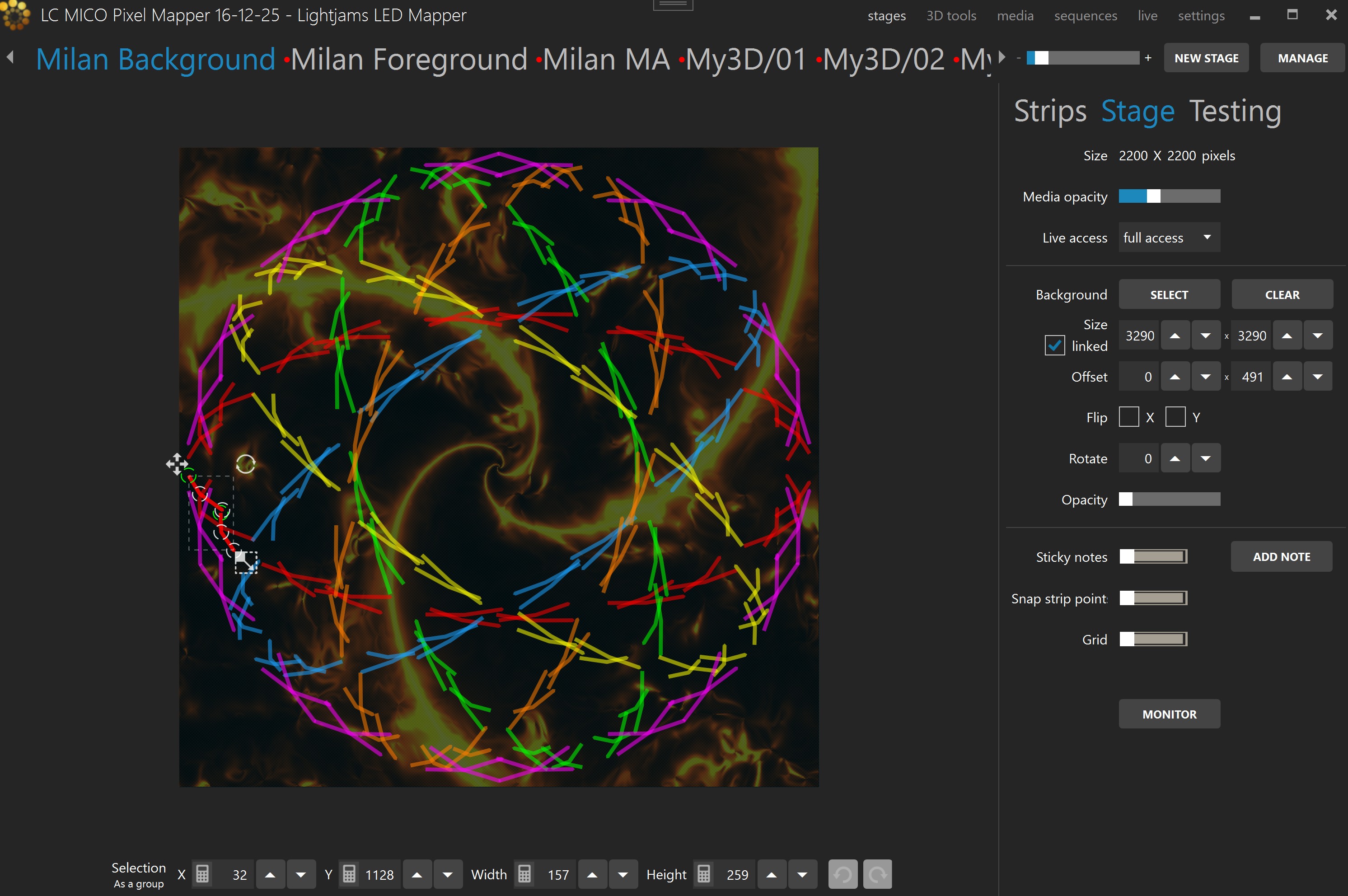The height and width of the screenshot is (896, 1348).
Task: Open calculator for Selection X value
Action: coord(202,874)
